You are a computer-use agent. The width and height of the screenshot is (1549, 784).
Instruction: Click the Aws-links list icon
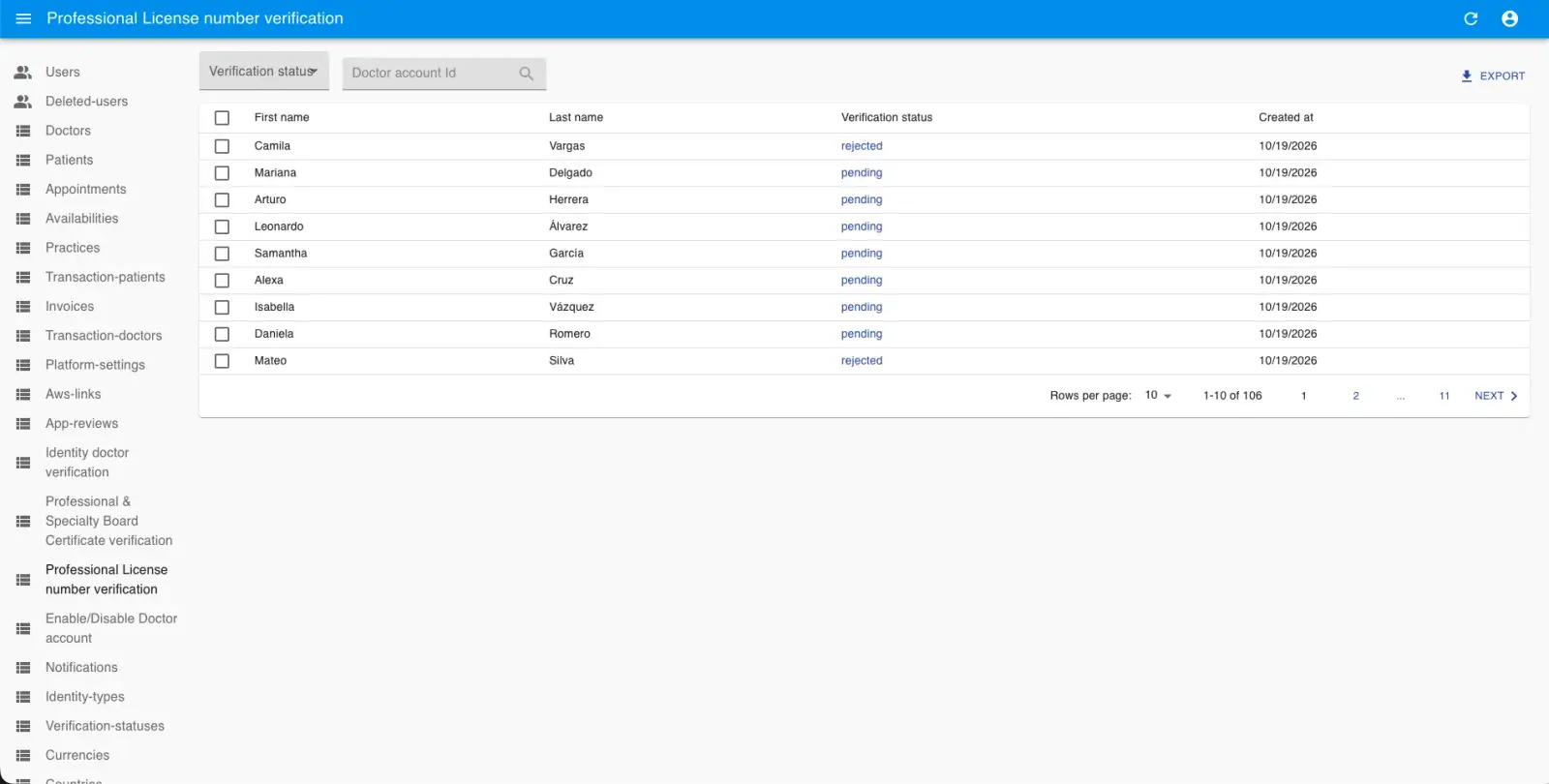point(23,394)
